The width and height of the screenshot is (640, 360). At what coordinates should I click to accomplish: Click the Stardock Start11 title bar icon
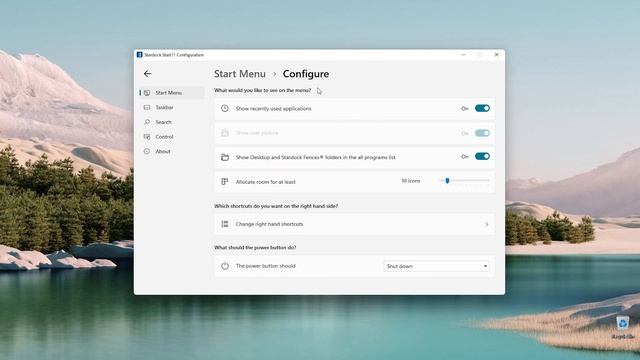tap(140, 55)
